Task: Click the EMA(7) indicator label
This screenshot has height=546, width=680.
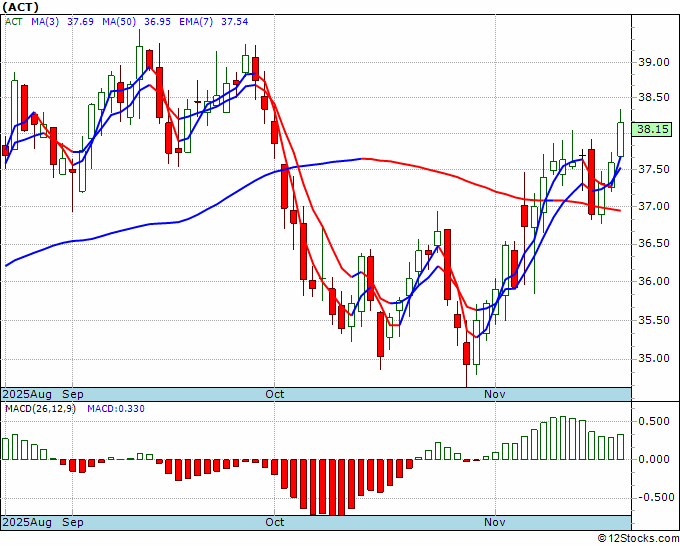Action: pyautogui.click(x=196, y=22)
